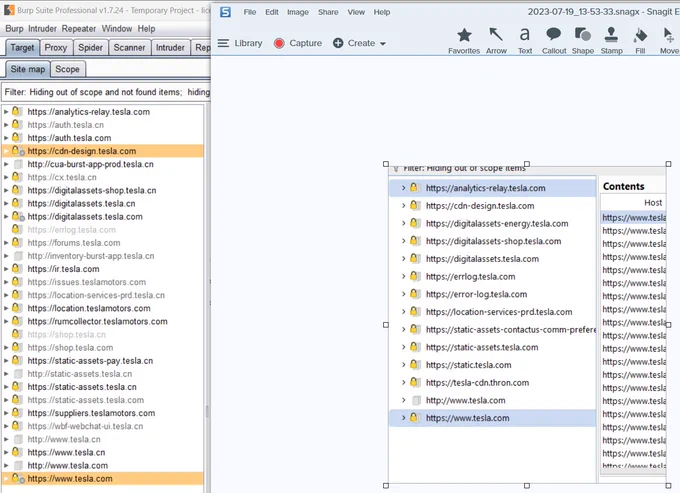Expand https://auth.tesla.cn tree node

click(6, 125)
